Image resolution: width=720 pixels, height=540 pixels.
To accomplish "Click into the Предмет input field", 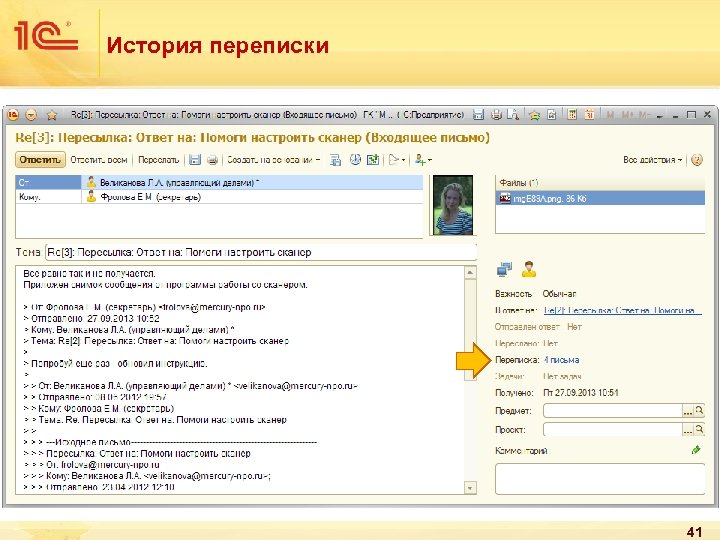I will pos(613,411).
